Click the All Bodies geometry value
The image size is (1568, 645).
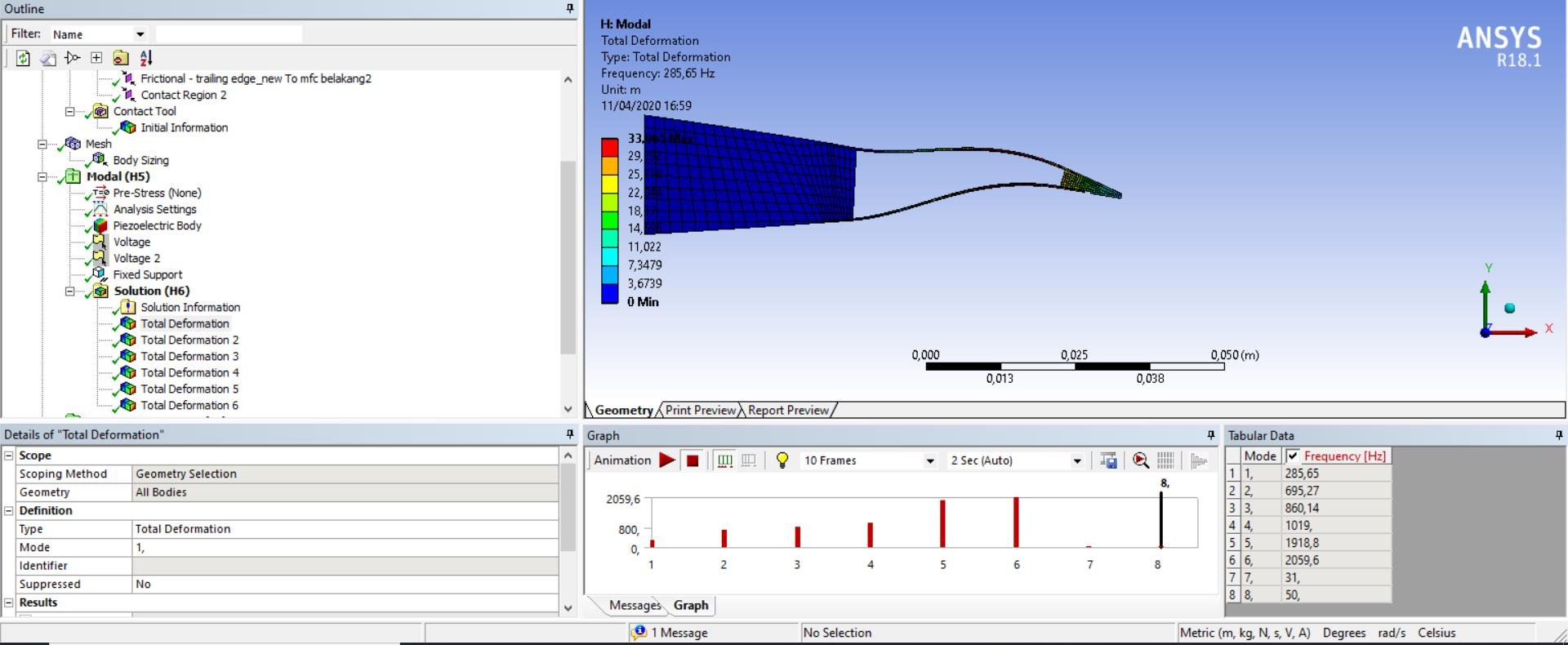(x=345, y=492)
